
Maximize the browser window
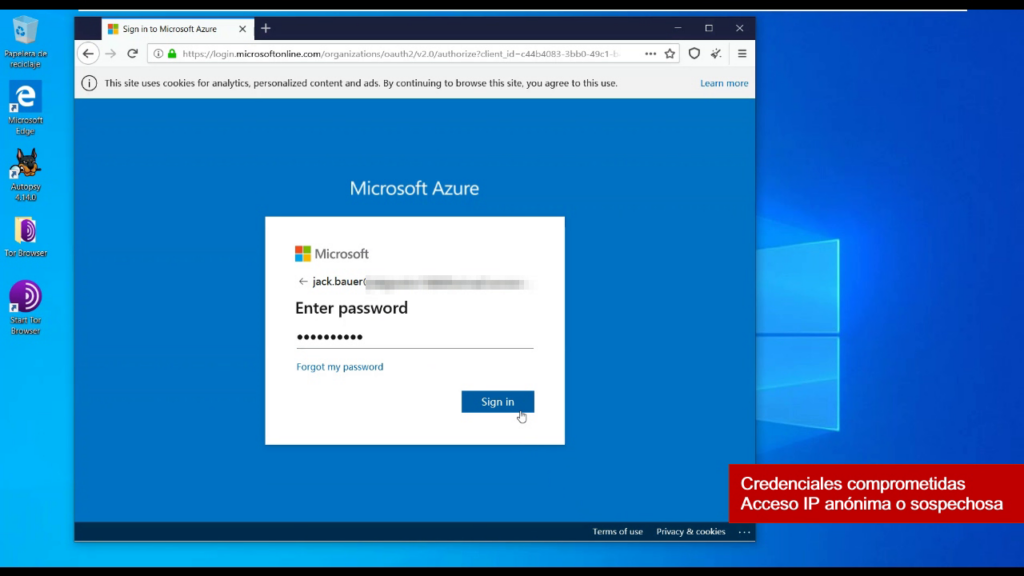pos(709,28)
